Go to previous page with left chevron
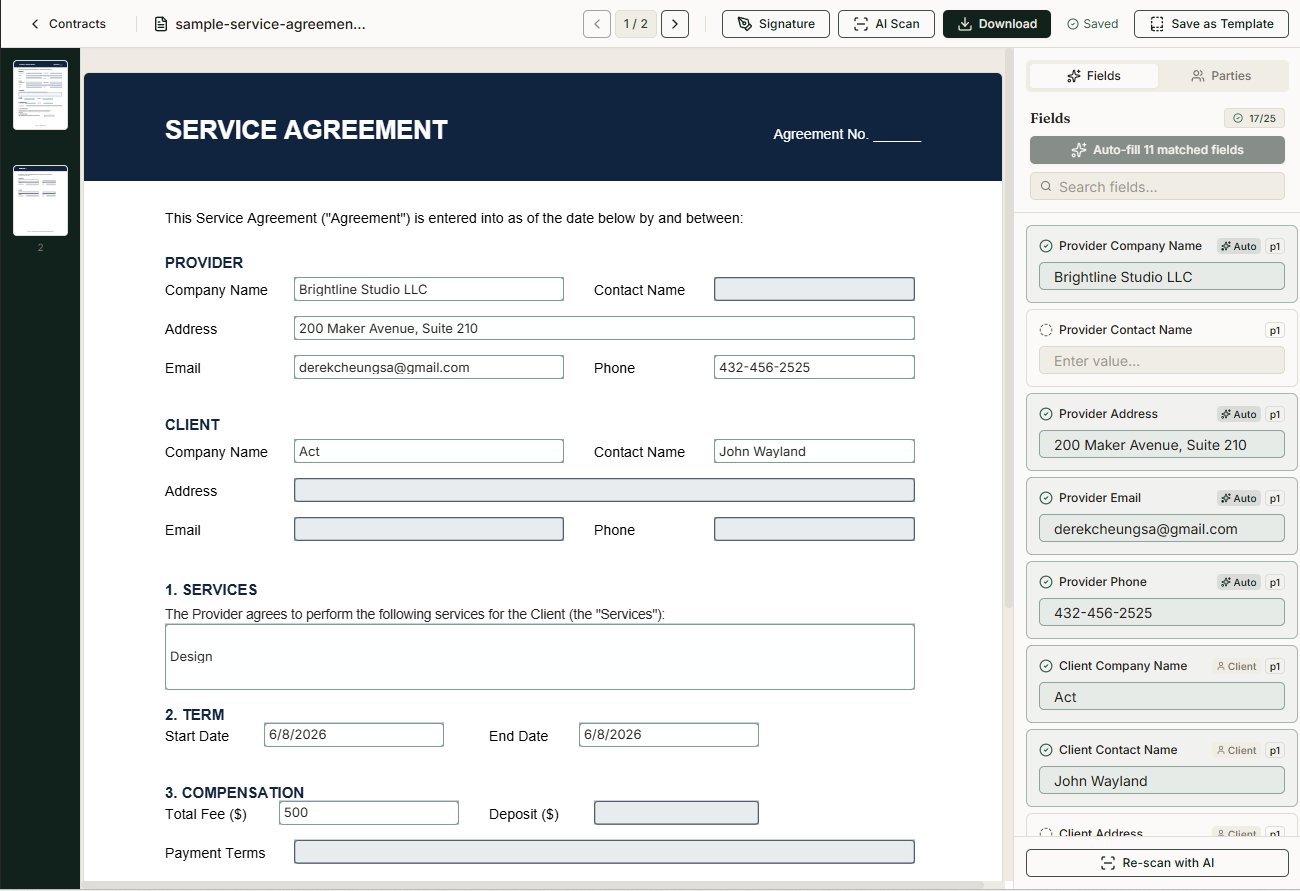 pyautogui.click(x=597, y=24)
